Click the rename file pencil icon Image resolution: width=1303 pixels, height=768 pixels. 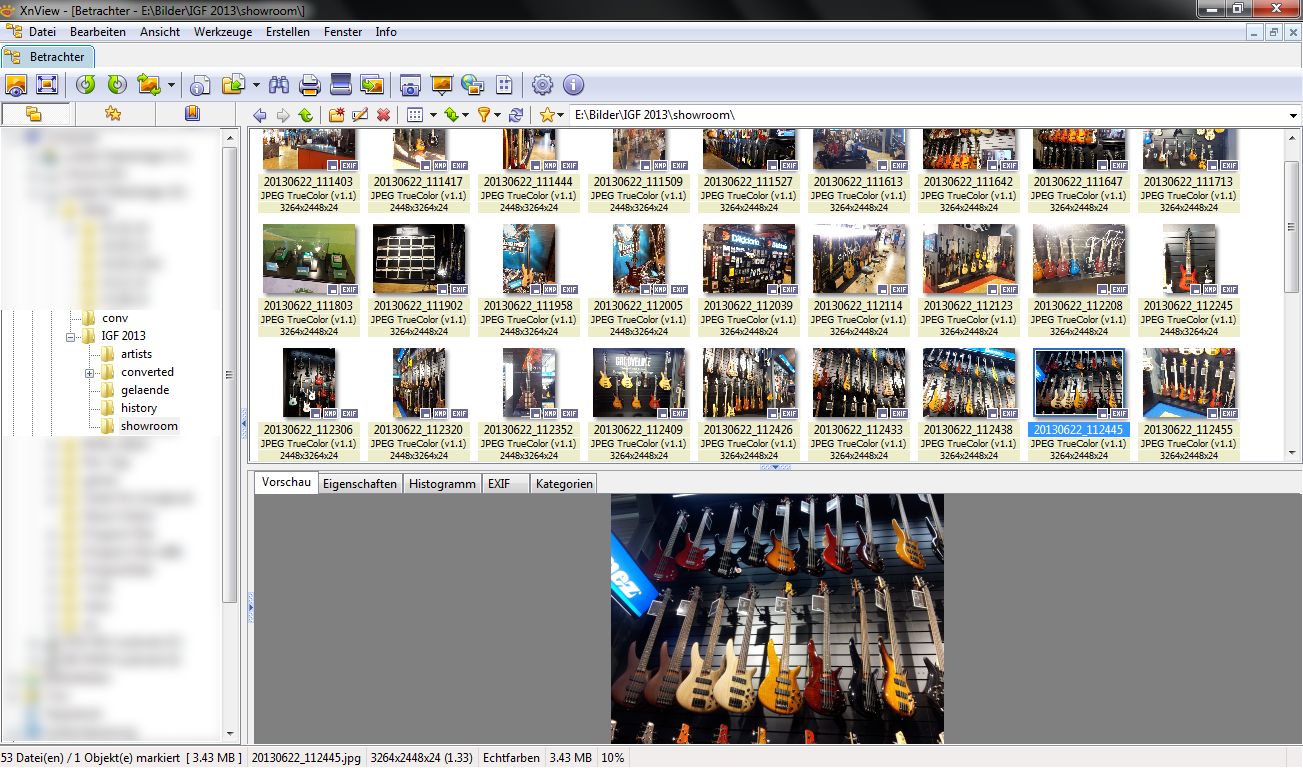[x=360, y=115]
